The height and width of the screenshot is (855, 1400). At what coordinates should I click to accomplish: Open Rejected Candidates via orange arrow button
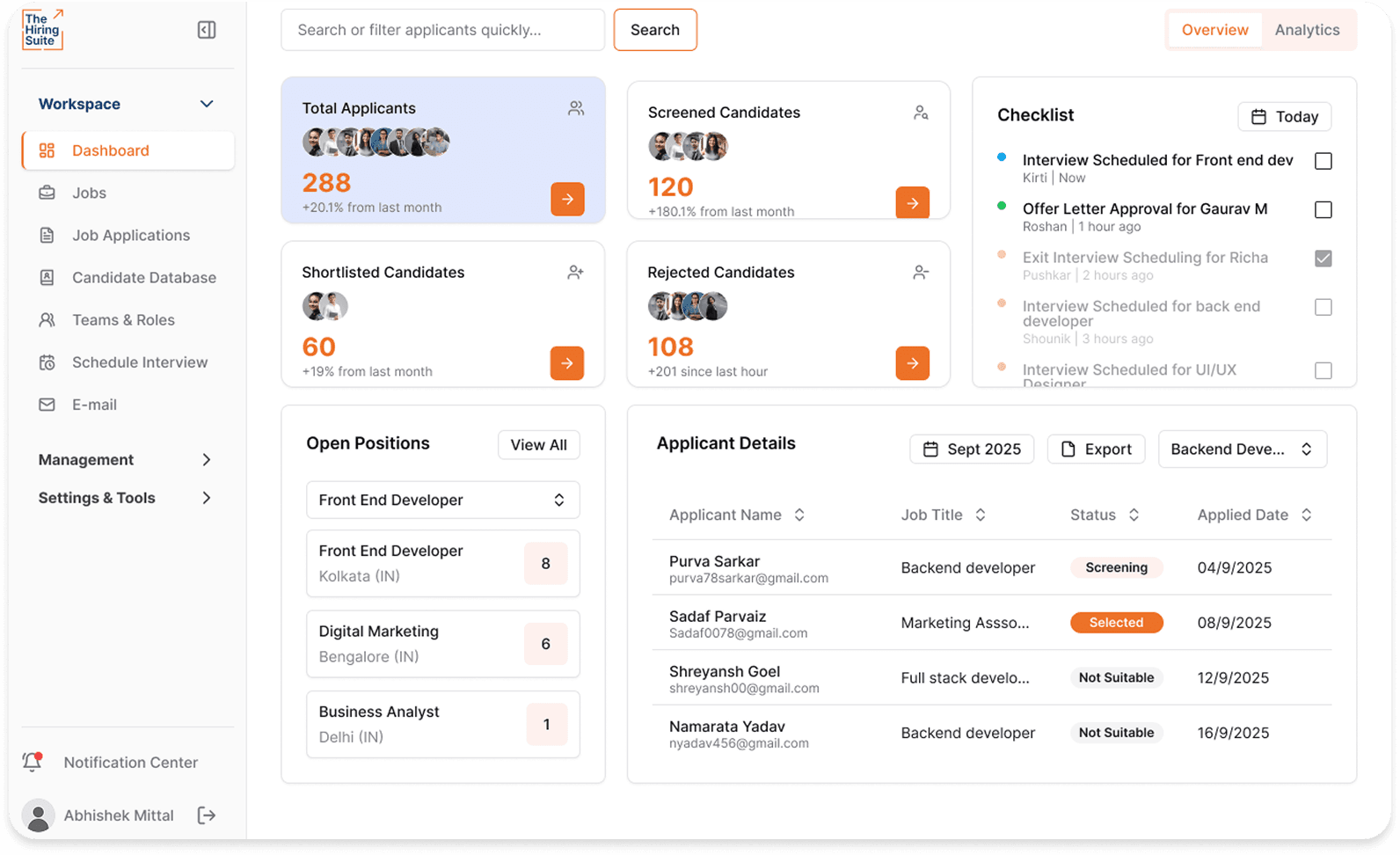coord(912,362)
